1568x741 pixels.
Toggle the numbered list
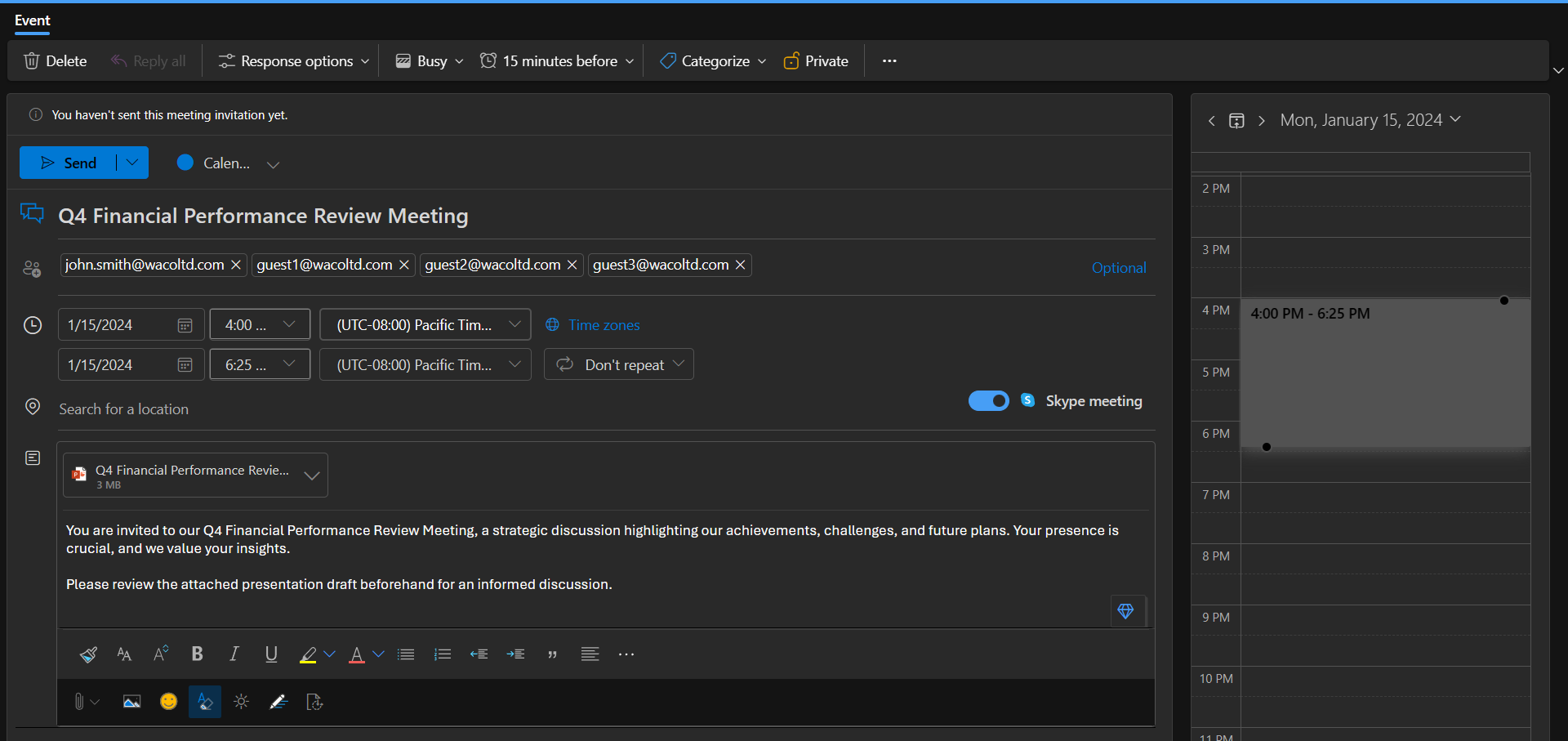tap(443, 654)
